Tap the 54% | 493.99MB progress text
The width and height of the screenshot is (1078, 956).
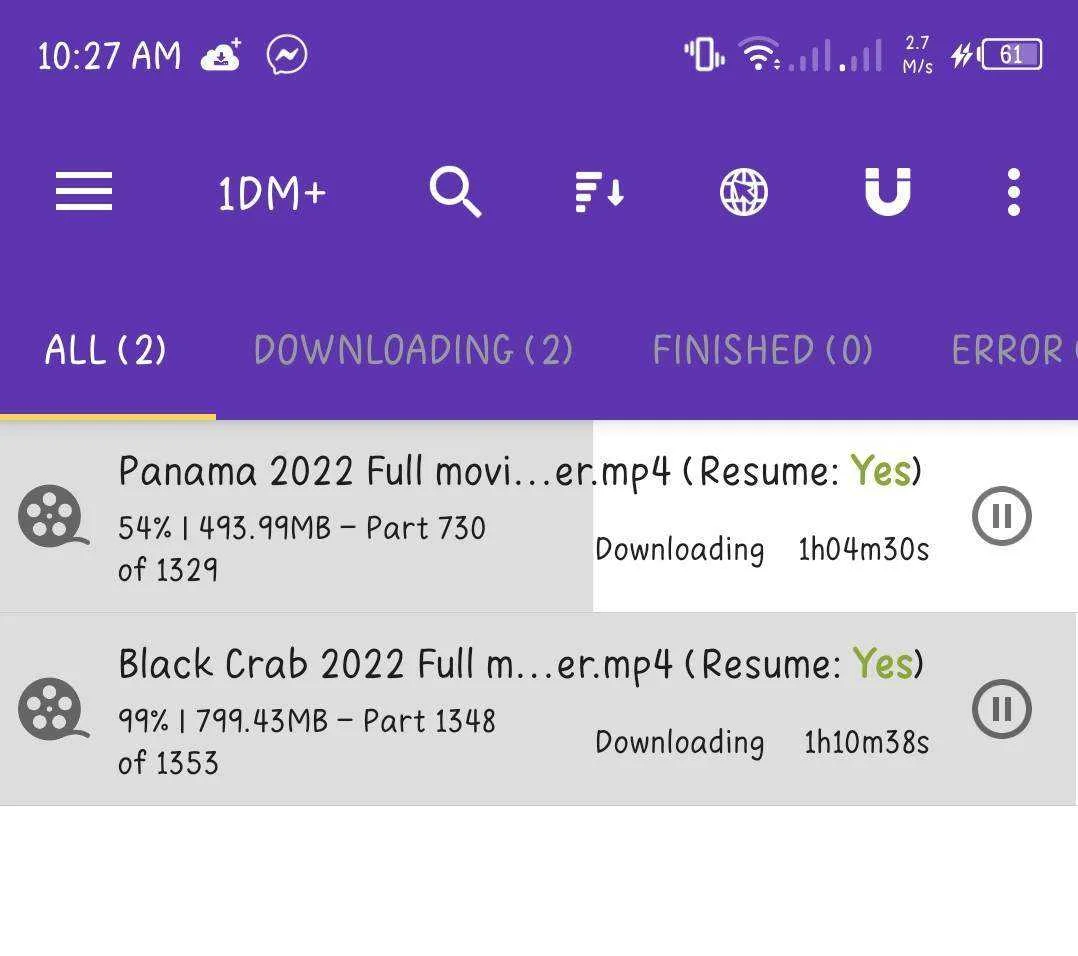tap(302, 548)
